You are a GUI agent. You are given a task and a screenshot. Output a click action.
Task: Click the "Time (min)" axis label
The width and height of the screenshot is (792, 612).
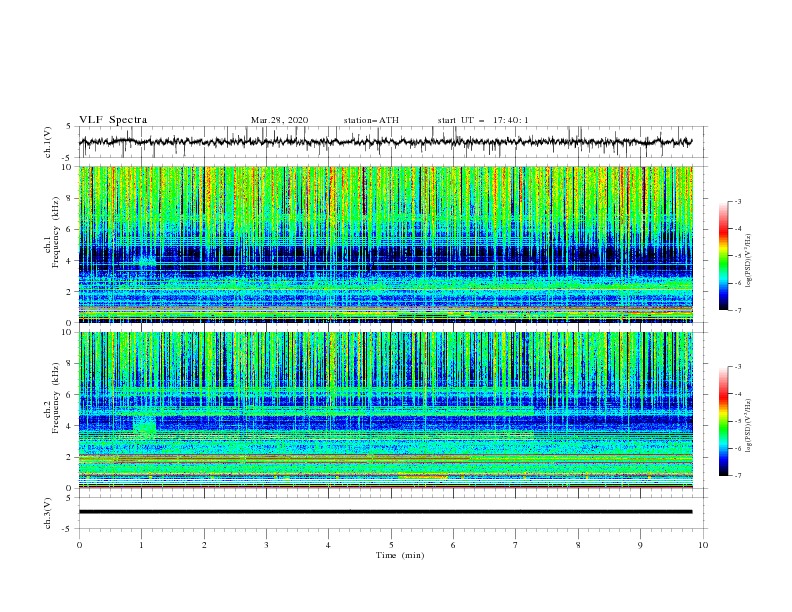pyautogui.click(x=400, y=555)
